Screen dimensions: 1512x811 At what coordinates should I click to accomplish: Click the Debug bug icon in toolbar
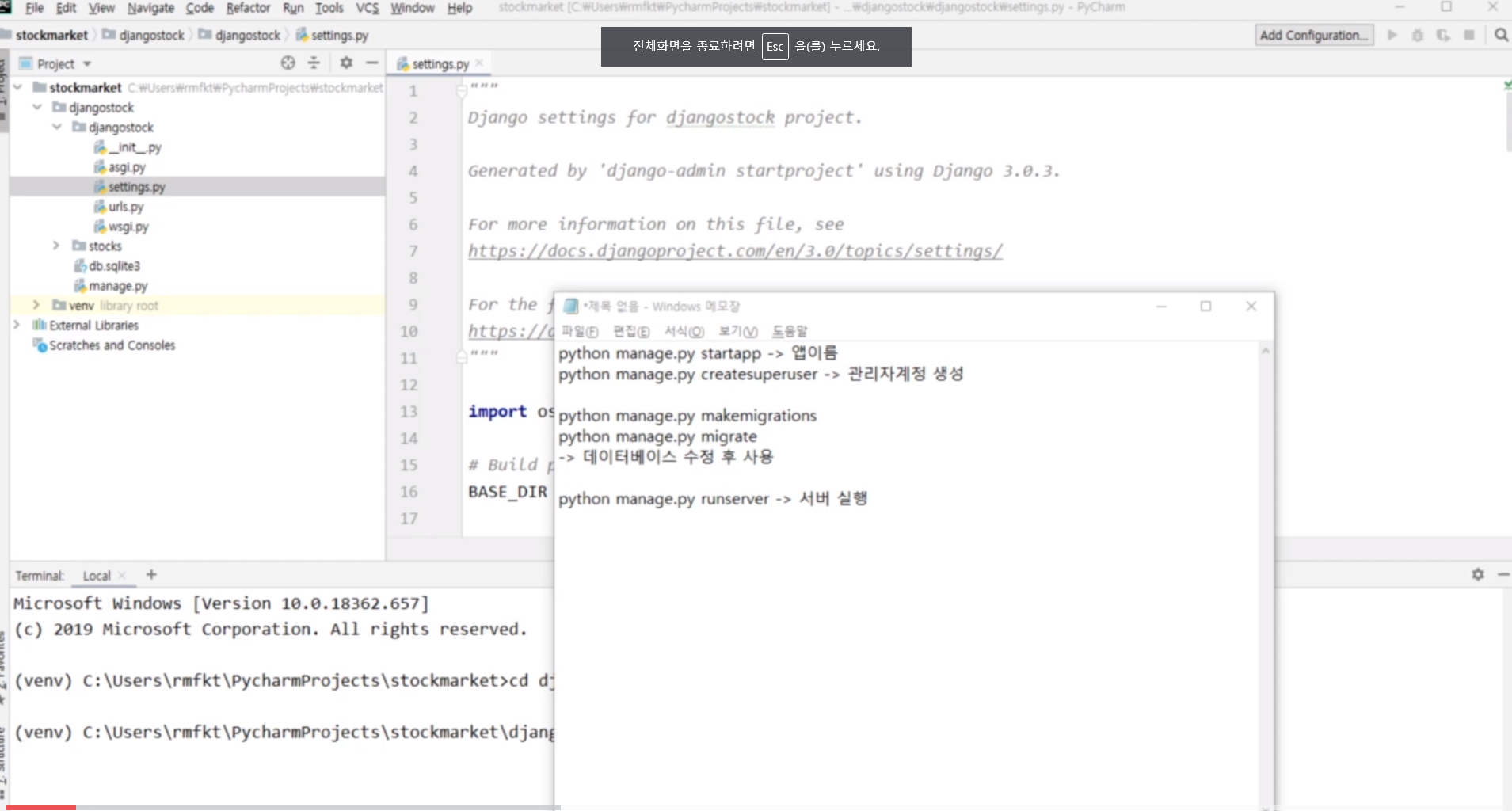pos(1418,35)
